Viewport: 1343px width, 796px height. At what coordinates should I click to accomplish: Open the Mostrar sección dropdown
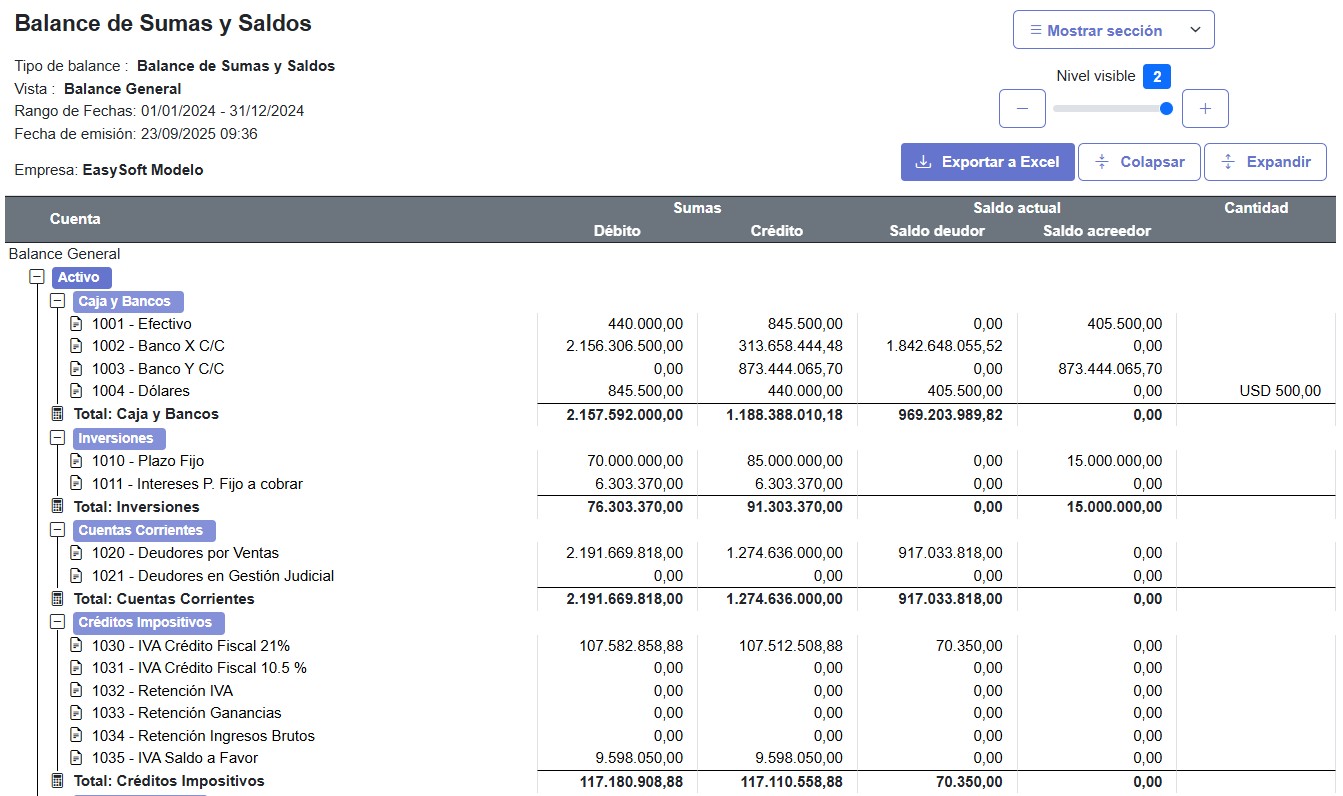pyautogui.click(x=1113, y=30)
